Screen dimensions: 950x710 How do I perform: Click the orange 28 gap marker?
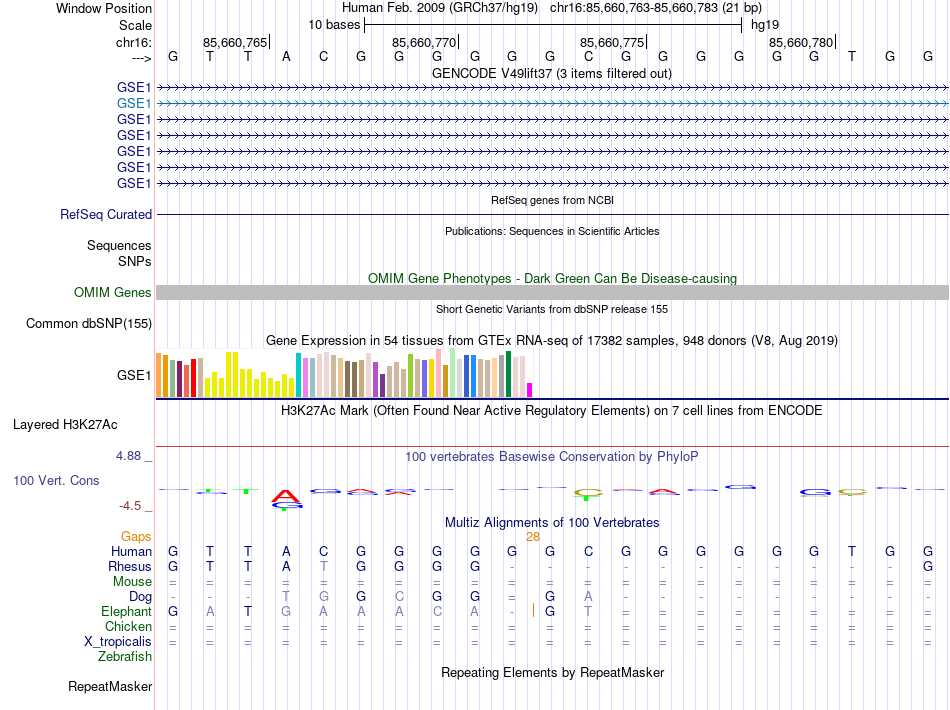[x=533, y=537]
